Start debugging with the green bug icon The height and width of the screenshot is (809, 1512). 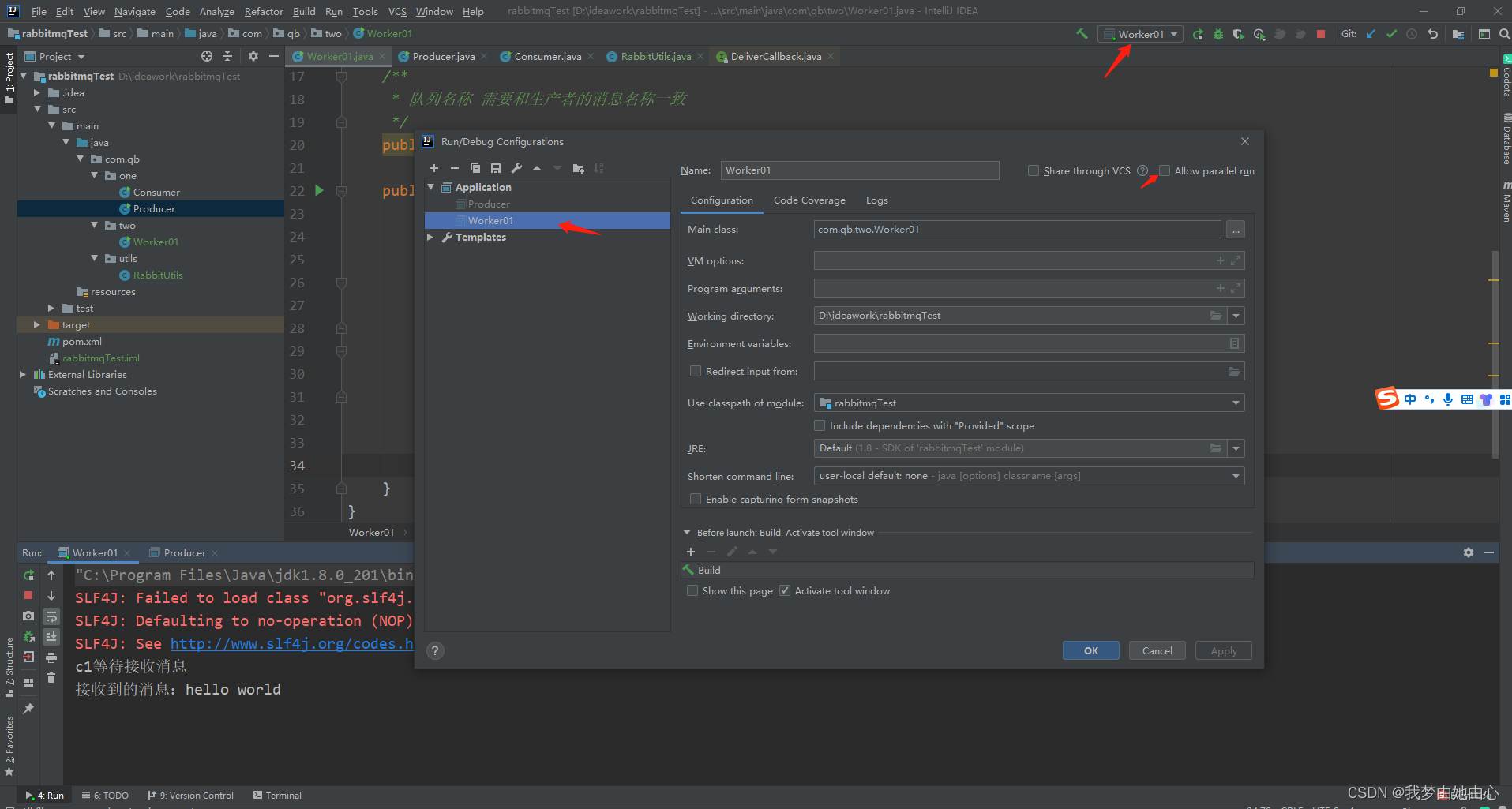point(1218,34)
